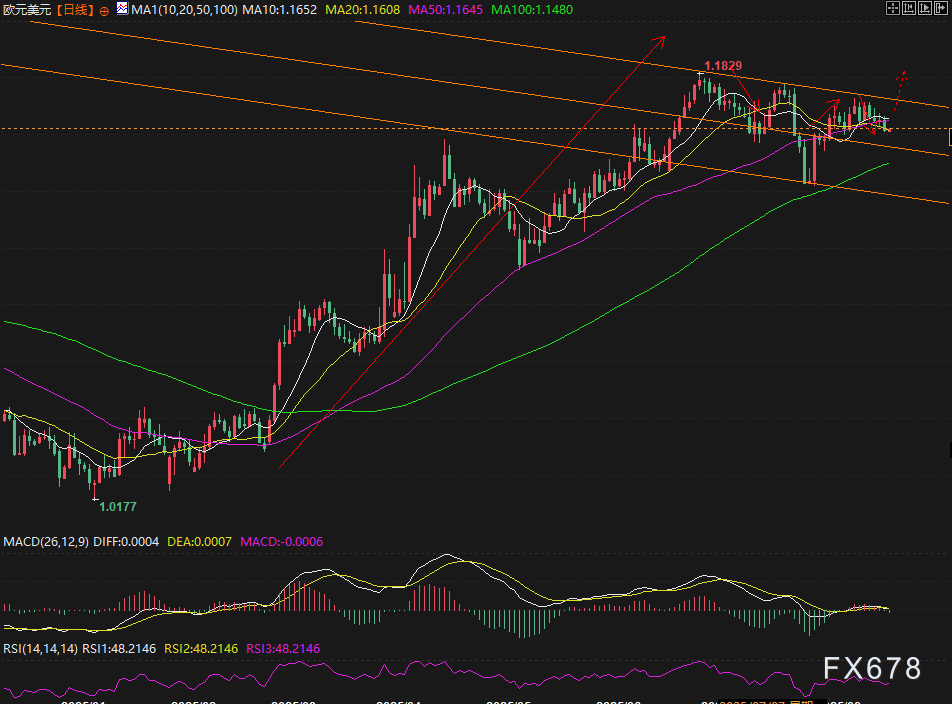The width and height of the screenshot is (952, 704).
Task: Open MA1(10,20,50,100) indicator settings
Action: coord(184,9)
